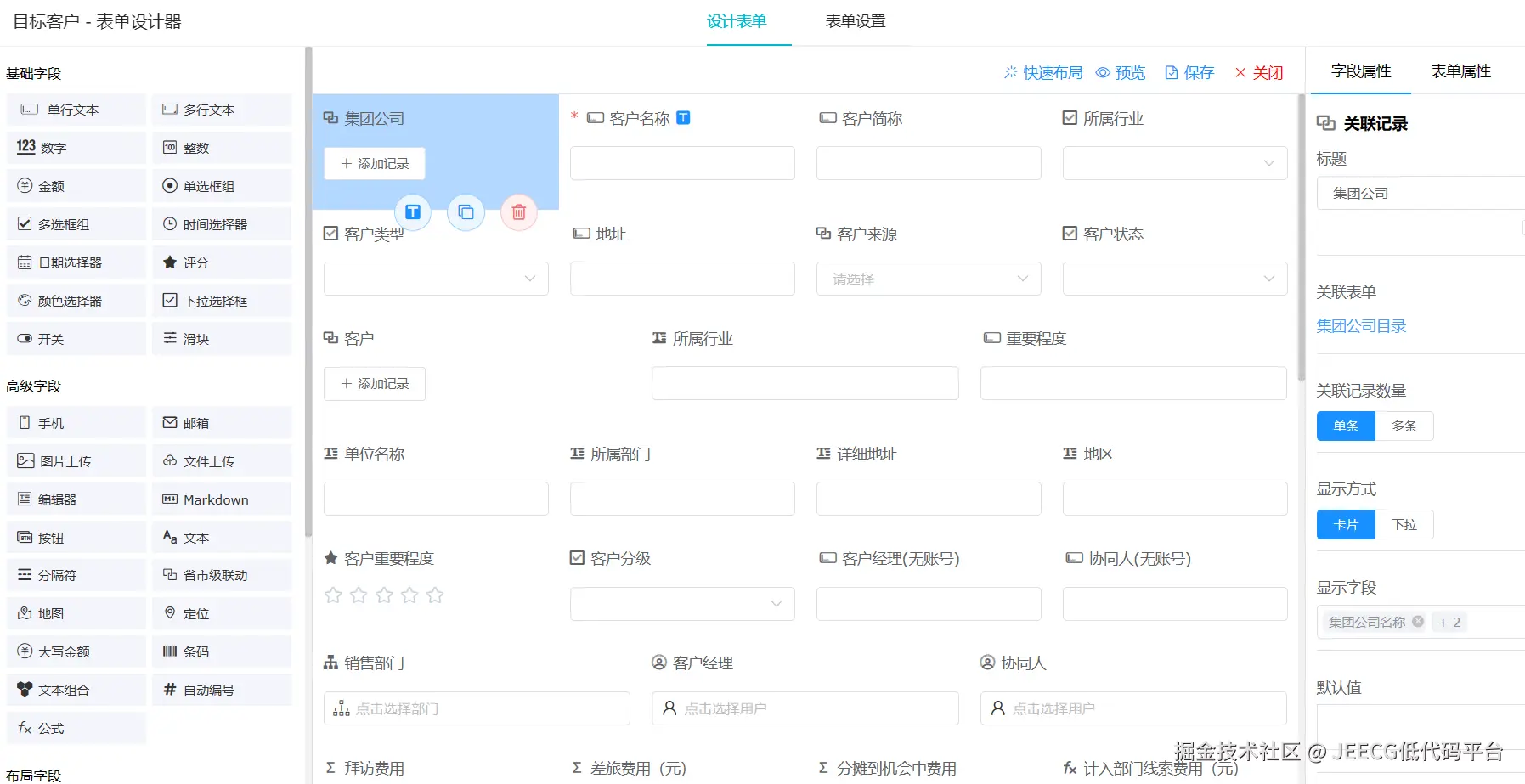Screen dimensions: 1525x784
Task: Select the 颜色选择器 field type
Action: pyautogui.click(x=76, y=301)
